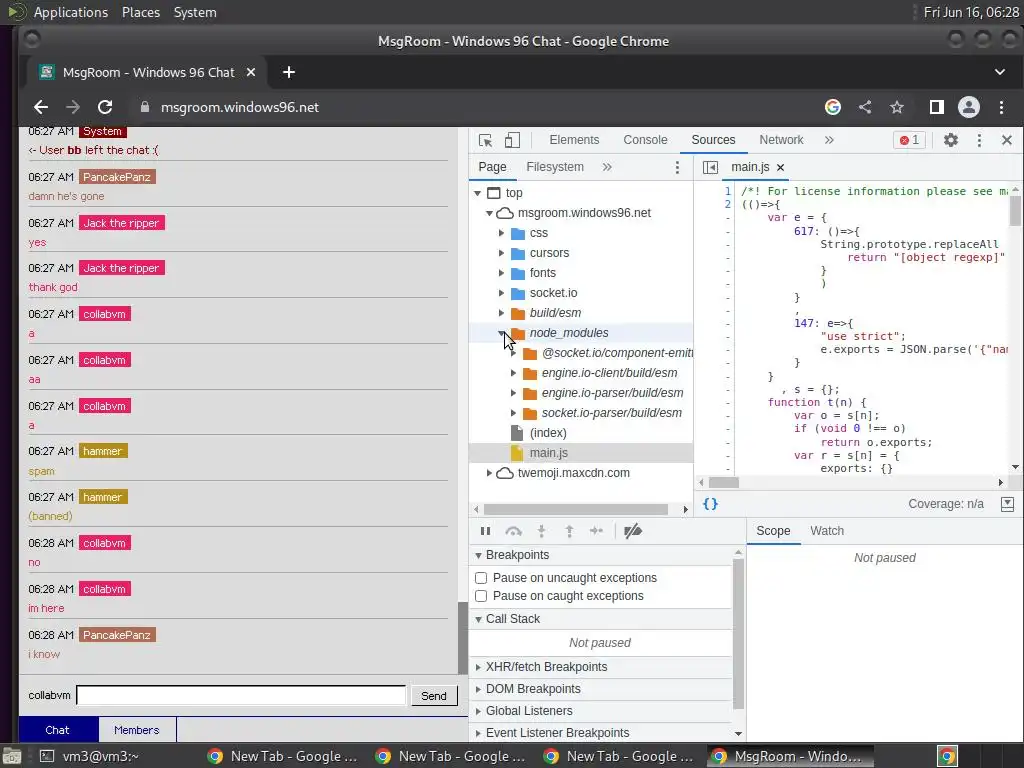
Task: Expand the twemoji.maxcdn.com domain
Action: [x=489, y=473]
